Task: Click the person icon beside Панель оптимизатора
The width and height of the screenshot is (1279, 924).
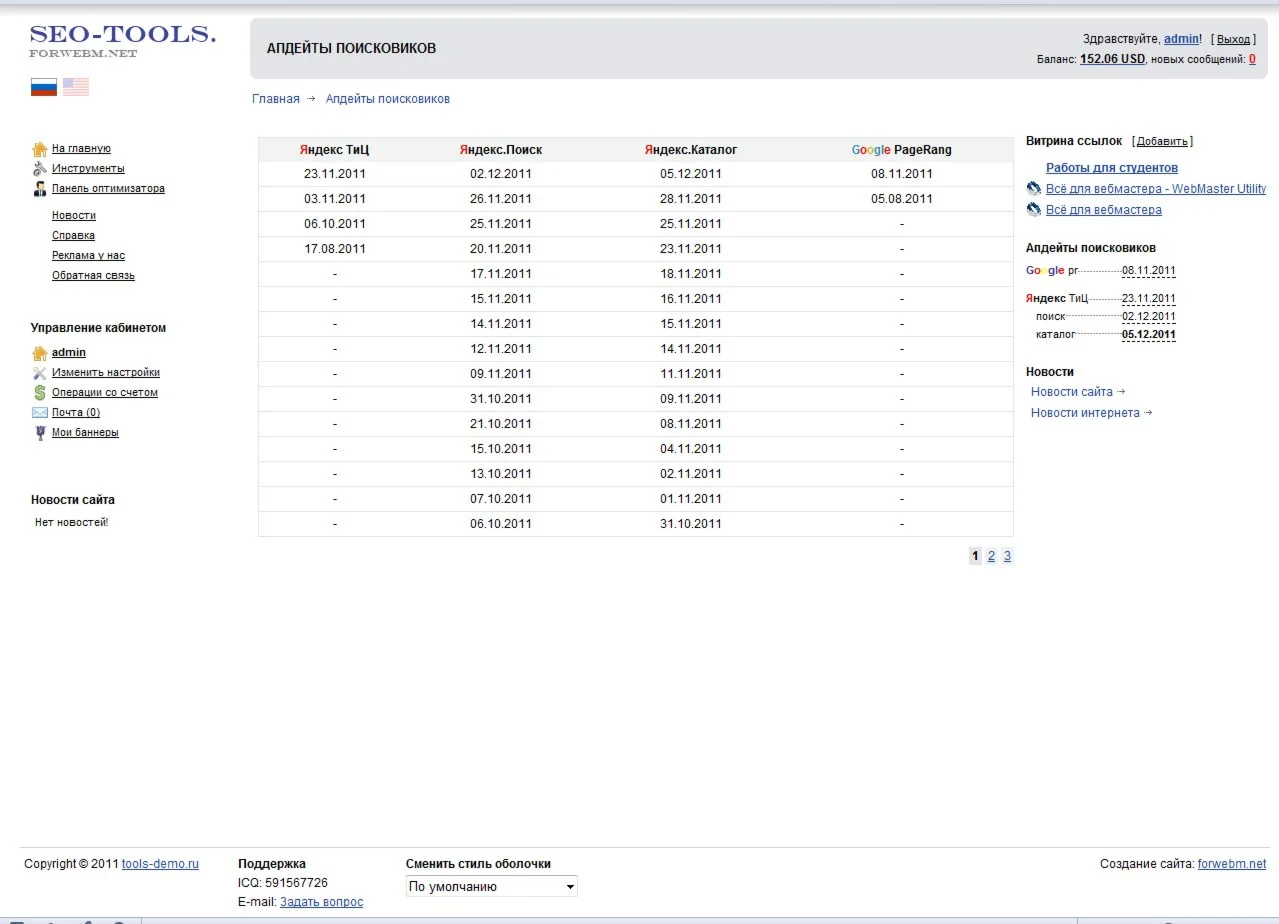Action: coord(40,189)
